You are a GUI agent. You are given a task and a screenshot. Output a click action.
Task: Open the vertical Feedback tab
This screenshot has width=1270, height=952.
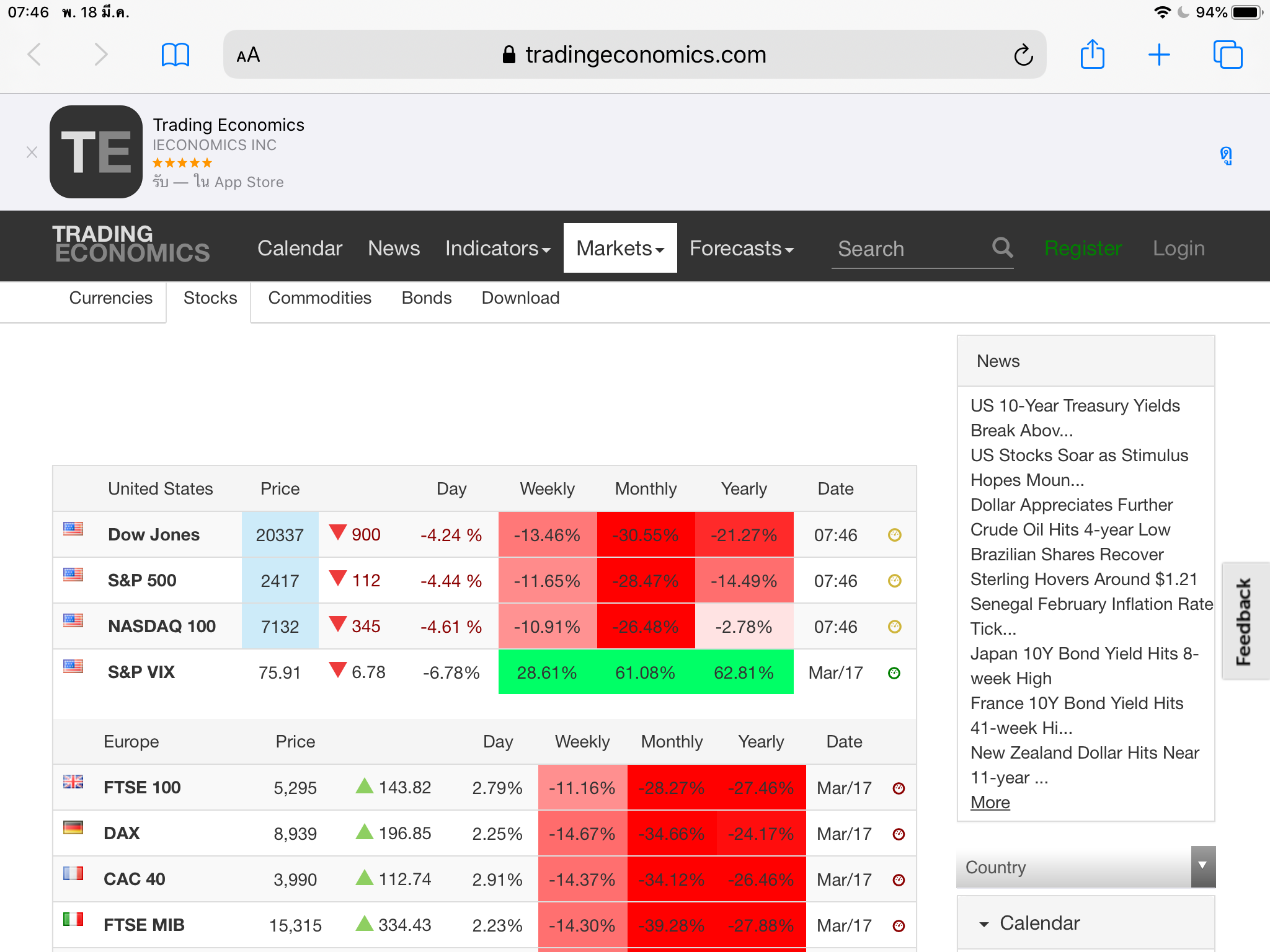tap(1244, 621)
